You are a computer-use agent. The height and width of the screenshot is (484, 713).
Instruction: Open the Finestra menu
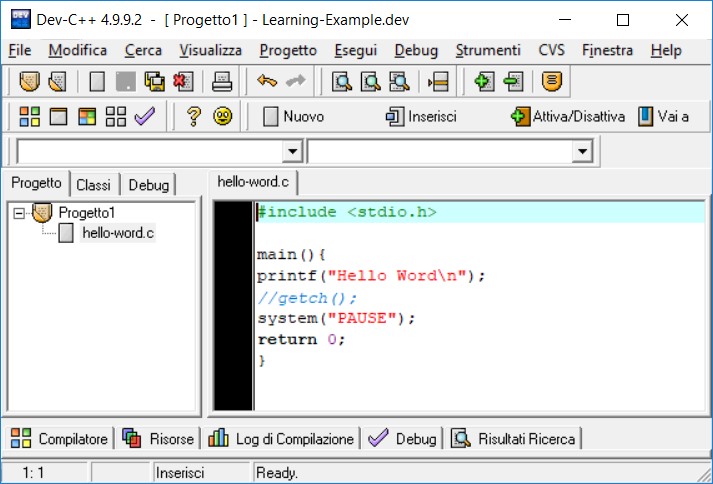pos(608,50)
